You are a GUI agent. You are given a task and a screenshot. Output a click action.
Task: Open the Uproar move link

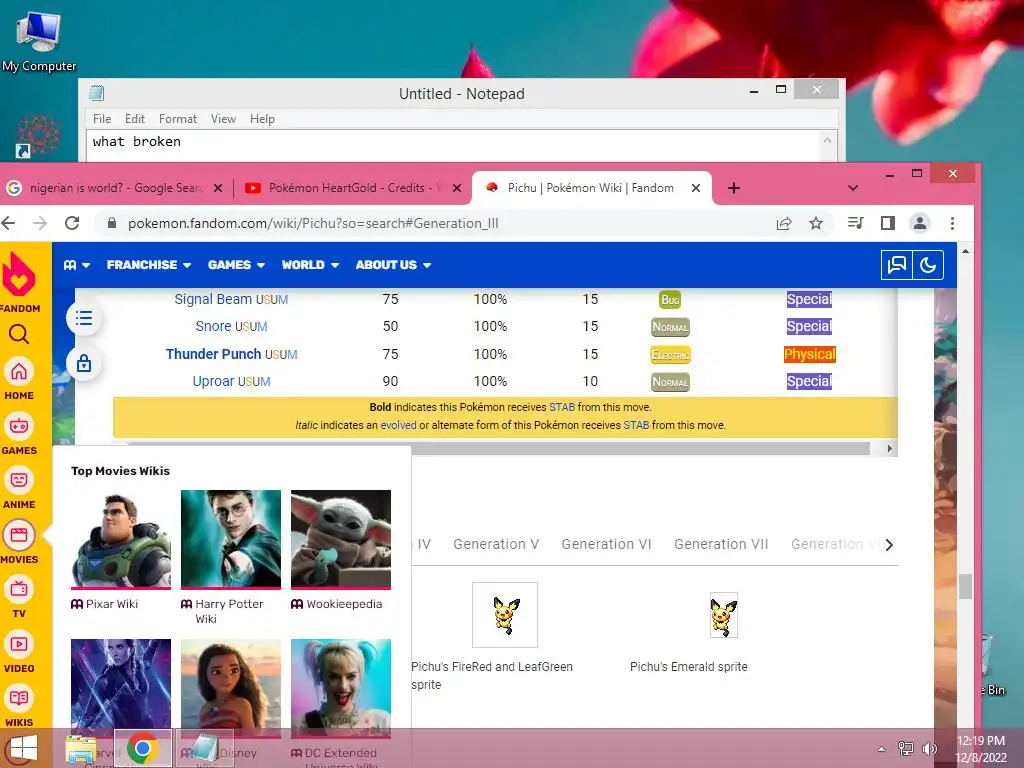coord(213,381)
